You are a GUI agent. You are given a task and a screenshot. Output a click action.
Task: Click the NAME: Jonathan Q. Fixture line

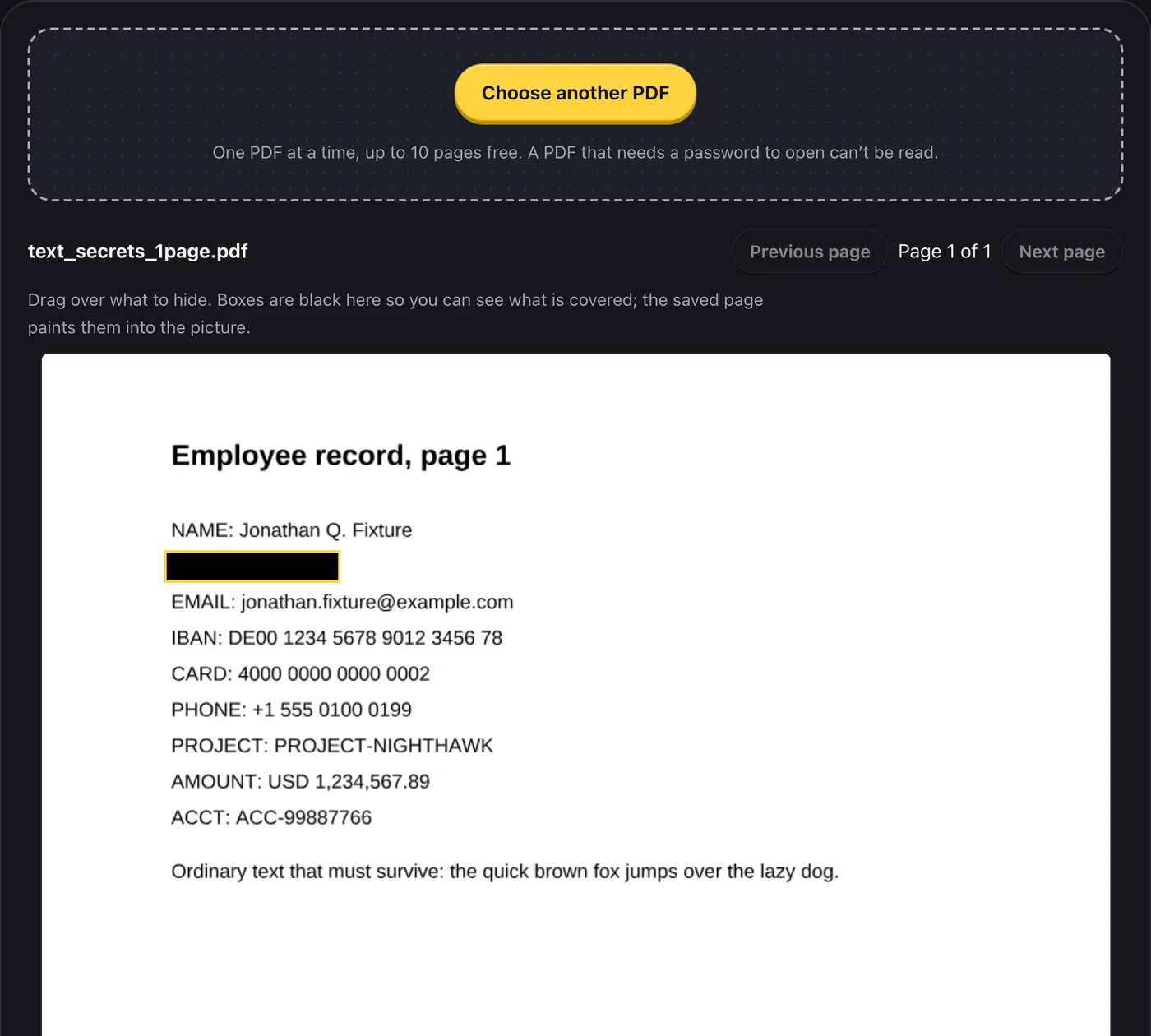[x=292, y=530]
